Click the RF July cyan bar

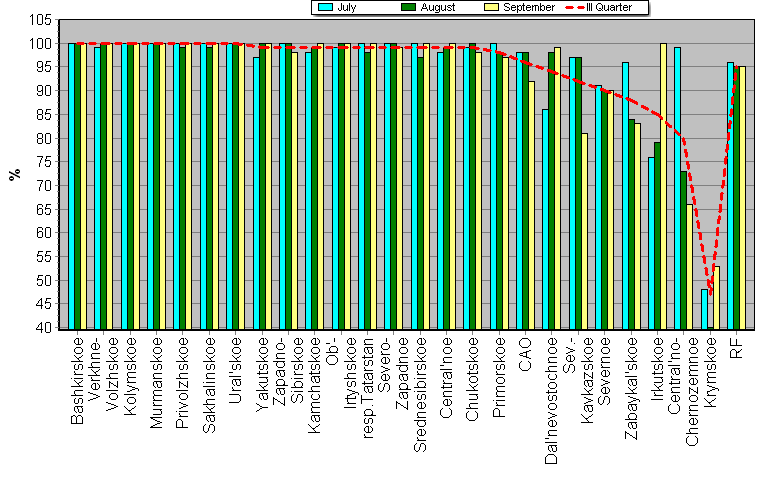[730, 196]
